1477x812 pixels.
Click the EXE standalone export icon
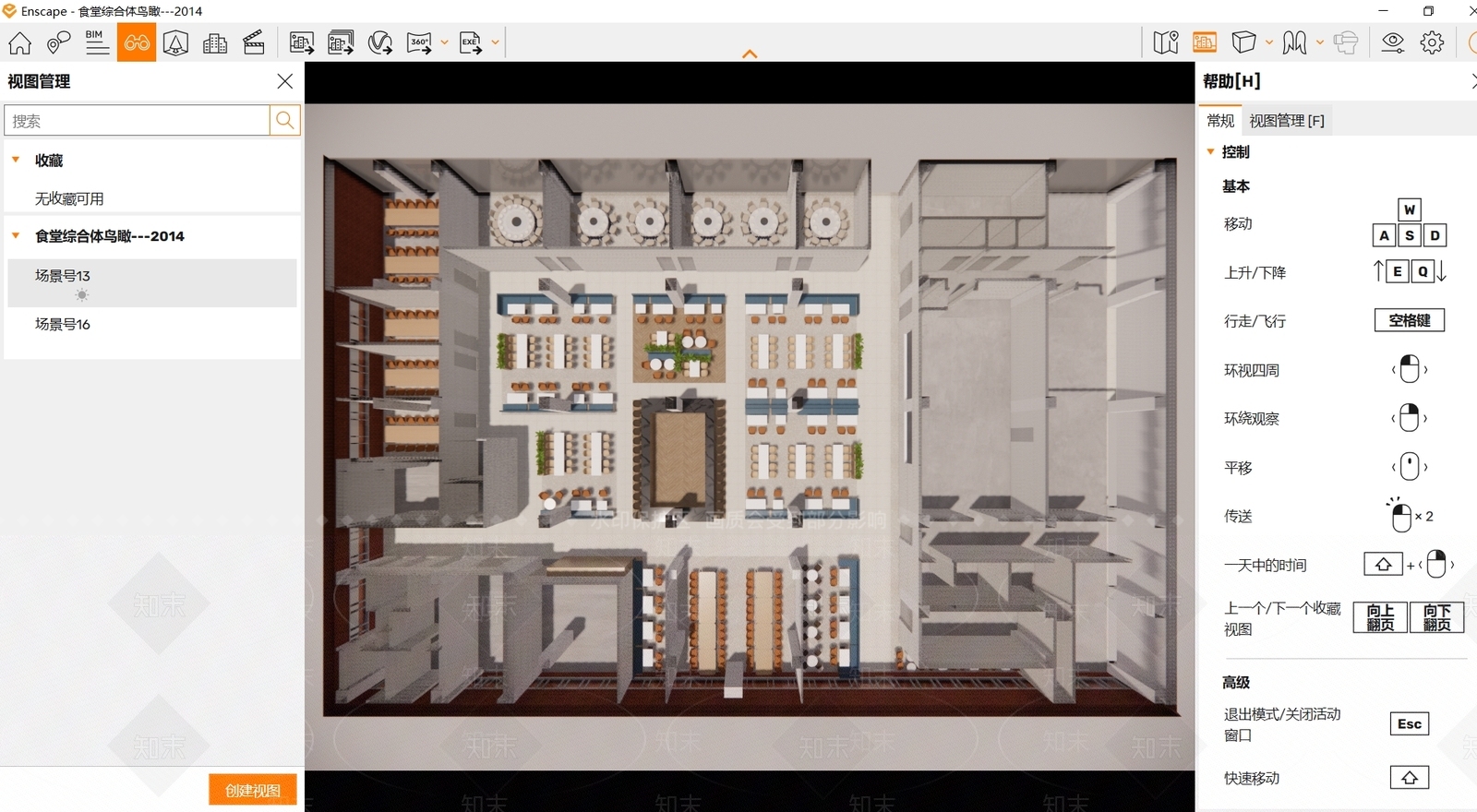tap(471, 42)
